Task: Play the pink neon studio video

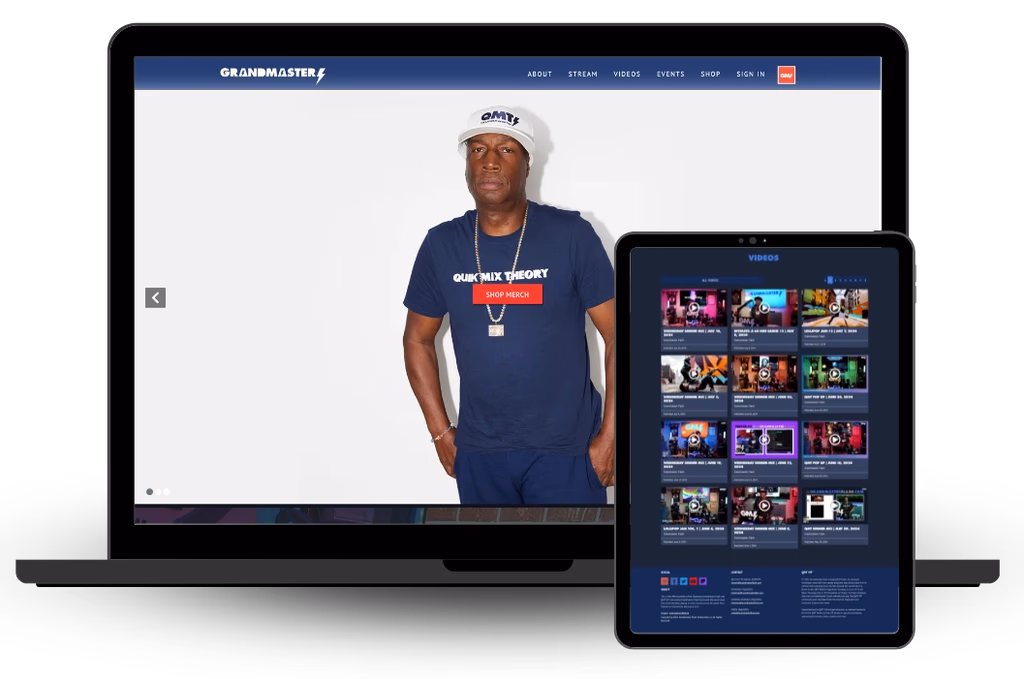Action: [x=694, y=308]
